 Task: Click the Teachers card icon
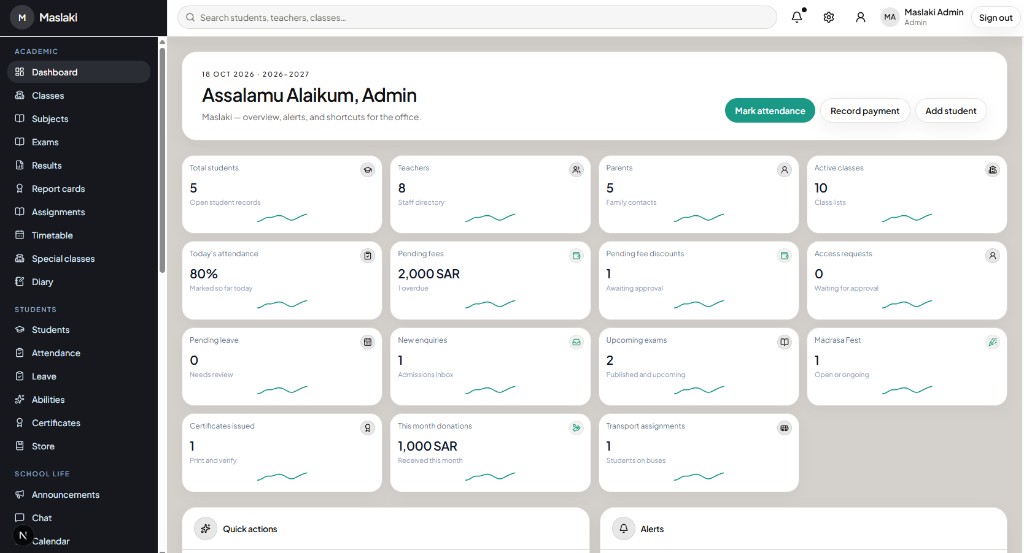(x=576, y=170)
